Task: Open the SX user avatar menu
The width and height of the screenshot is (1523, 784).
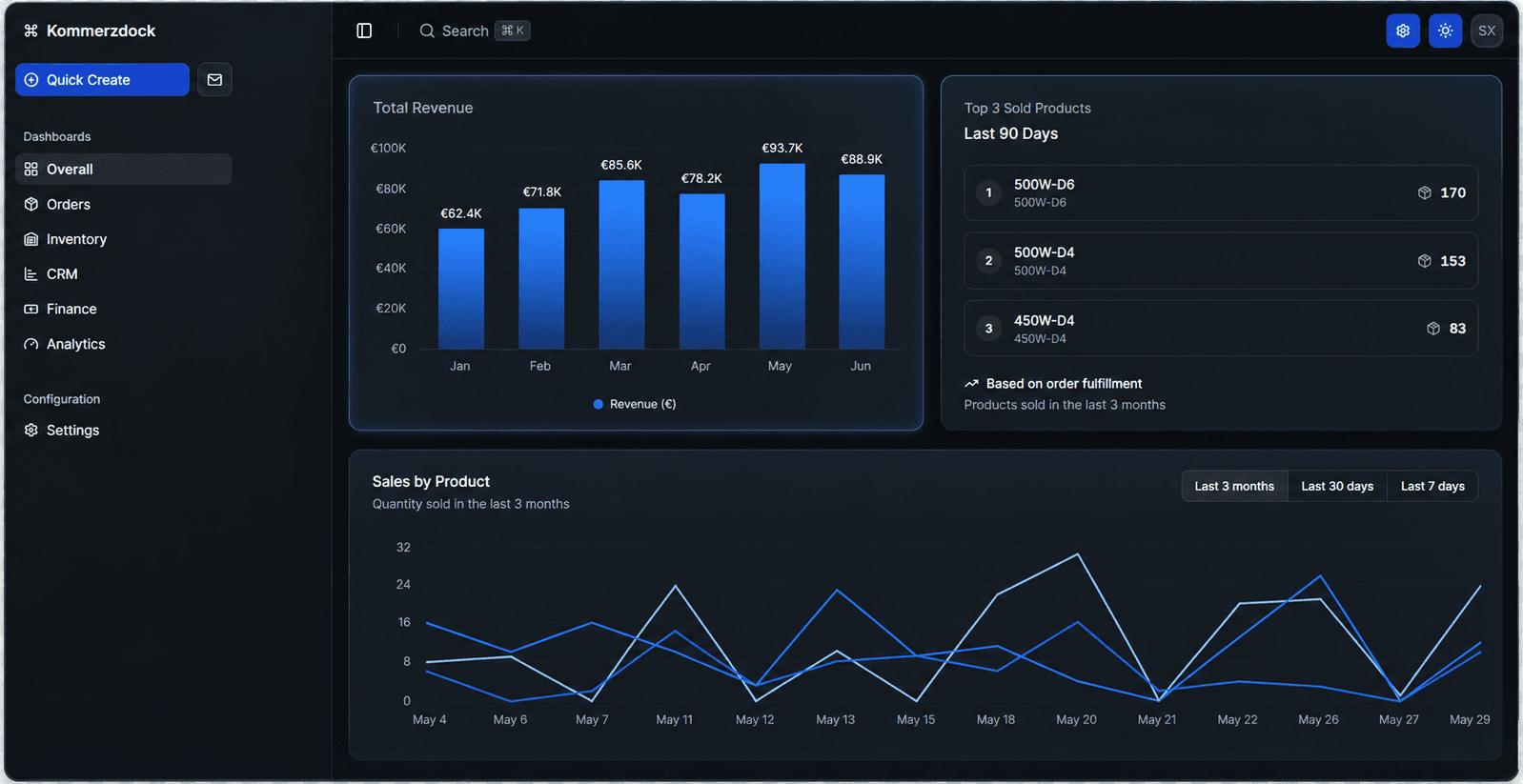Action: [1487, 30]
